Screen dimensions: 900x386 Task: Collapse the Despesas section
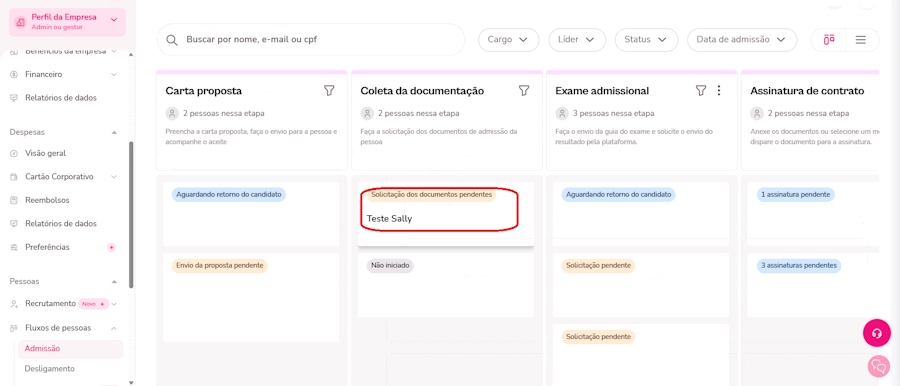pos(114,132)
